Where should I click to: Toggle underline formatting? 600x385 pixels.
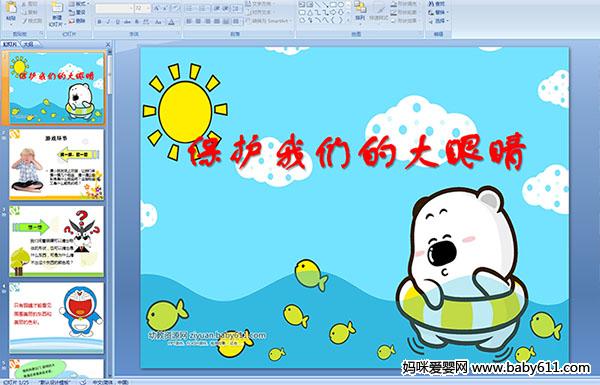tap(117, 22)
